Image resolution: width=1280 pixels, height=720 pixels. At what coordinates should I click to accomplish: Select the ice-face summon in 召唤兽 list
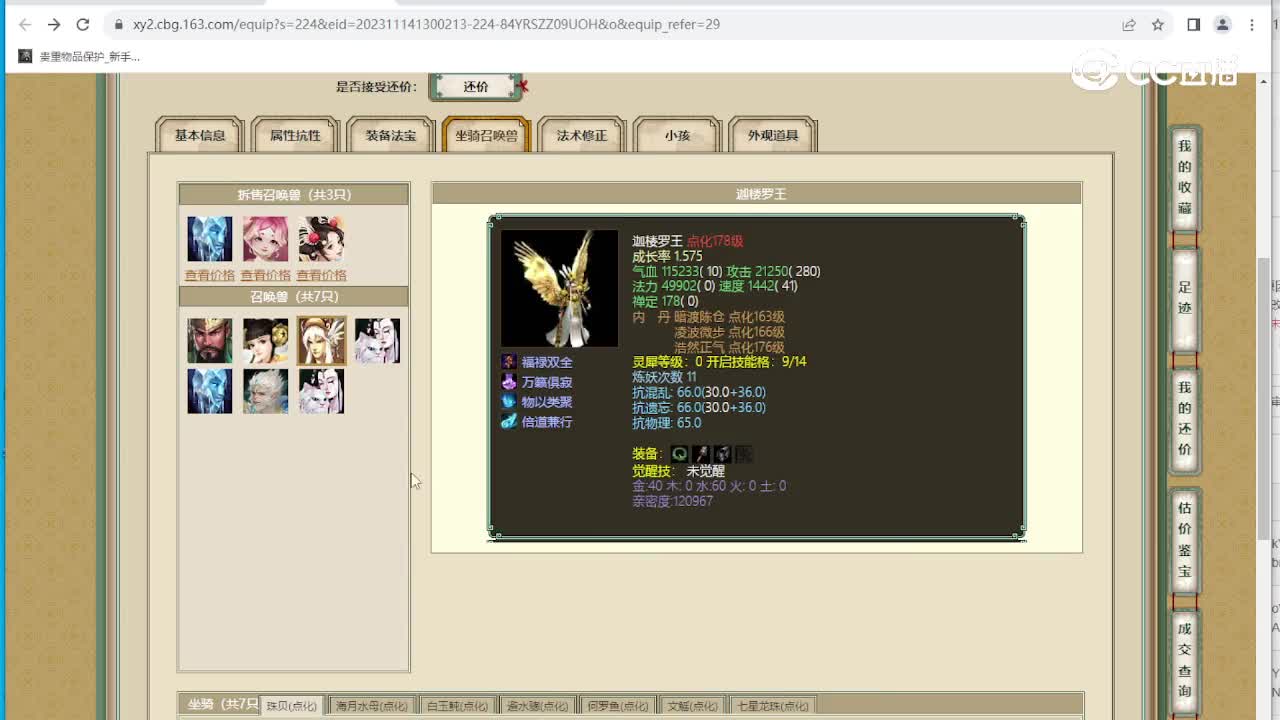click(x=210, y=391)
